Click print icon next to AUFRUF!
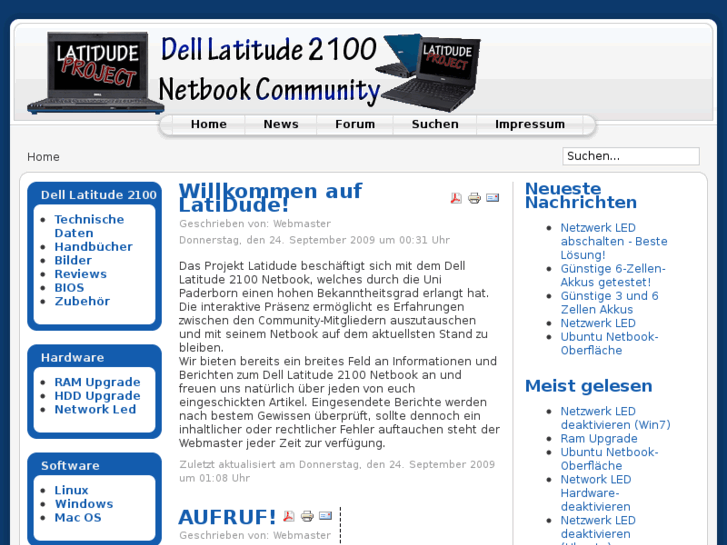727x545 pixels. click(307, 516)
